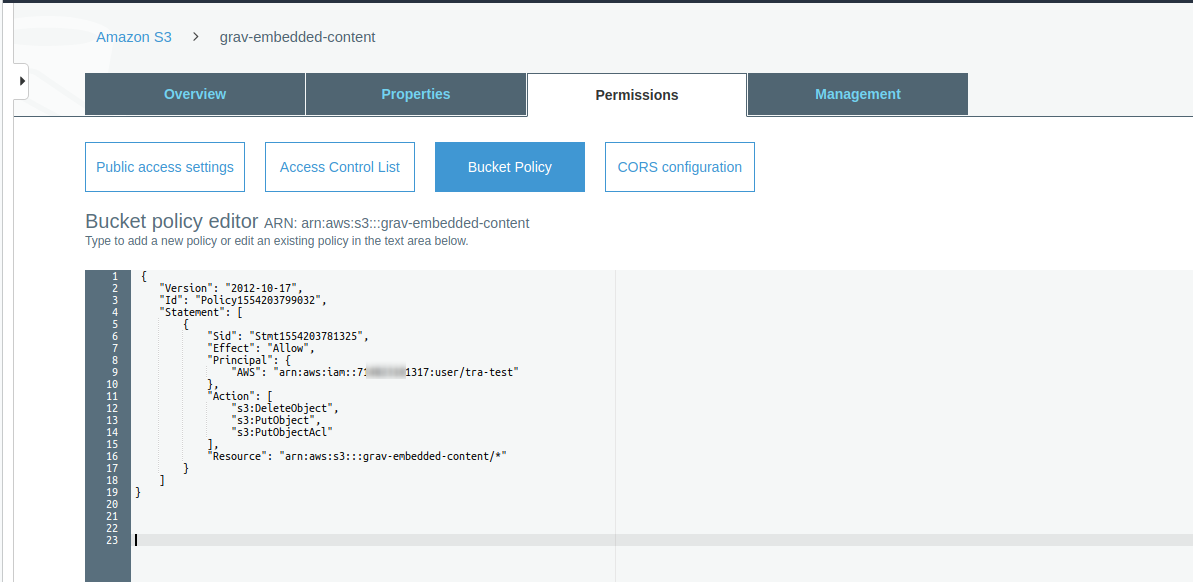Viewport: 1193px width, 582px height.
Task: Click the grav-embedded-content breadcrumb
Action: tap(297, 37)
